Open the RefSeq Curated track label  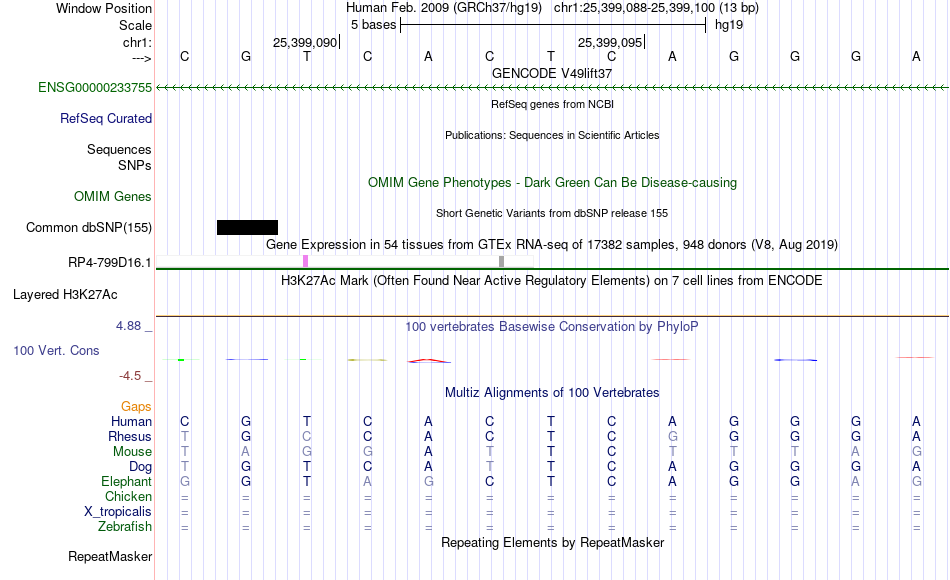click(106, 118)
